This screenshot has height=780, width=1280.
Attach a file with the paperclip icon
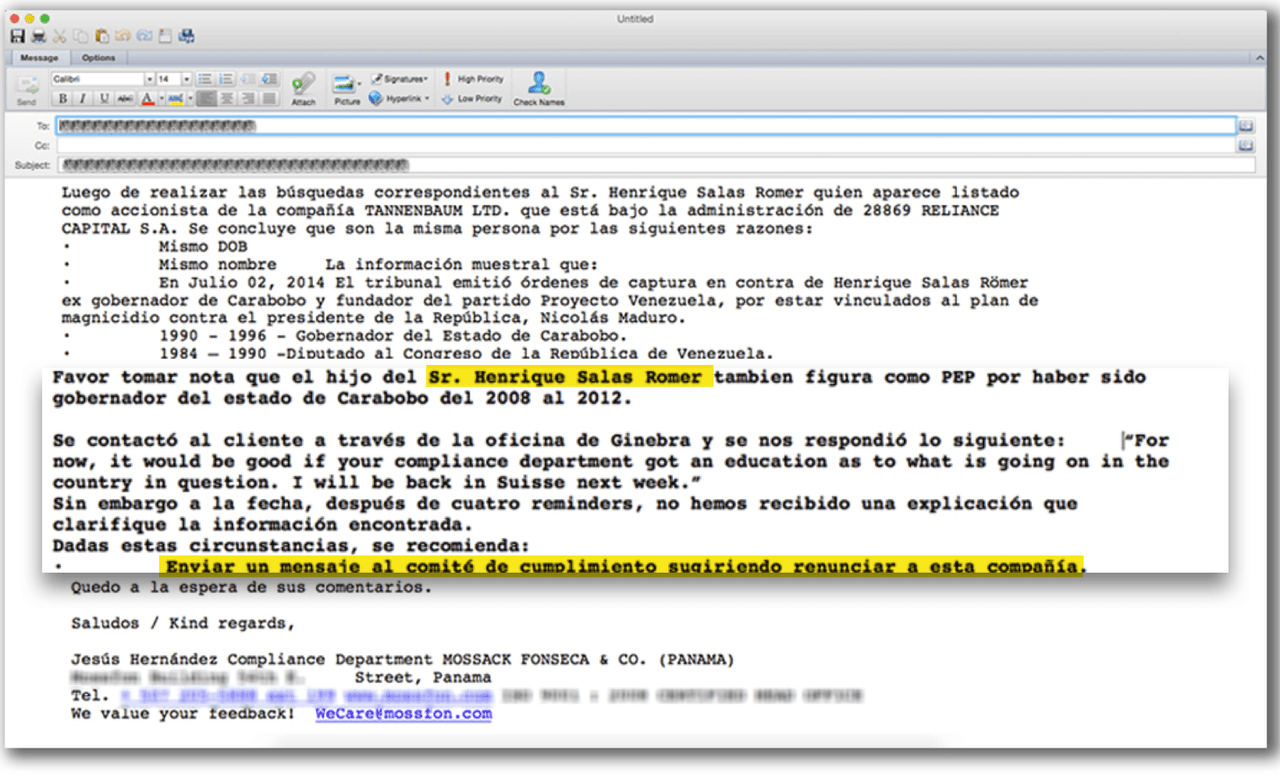point(303,87)
